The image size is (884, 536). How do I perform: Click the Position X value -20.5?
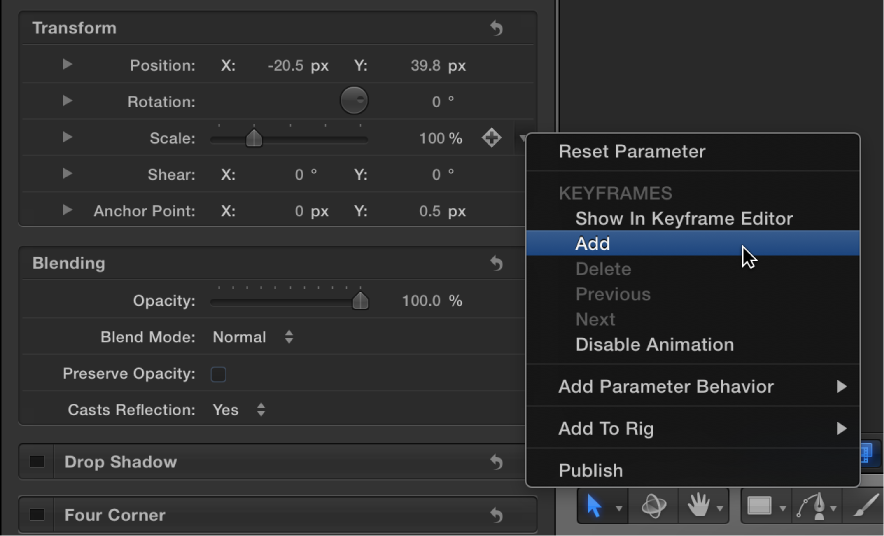[286, 66]
